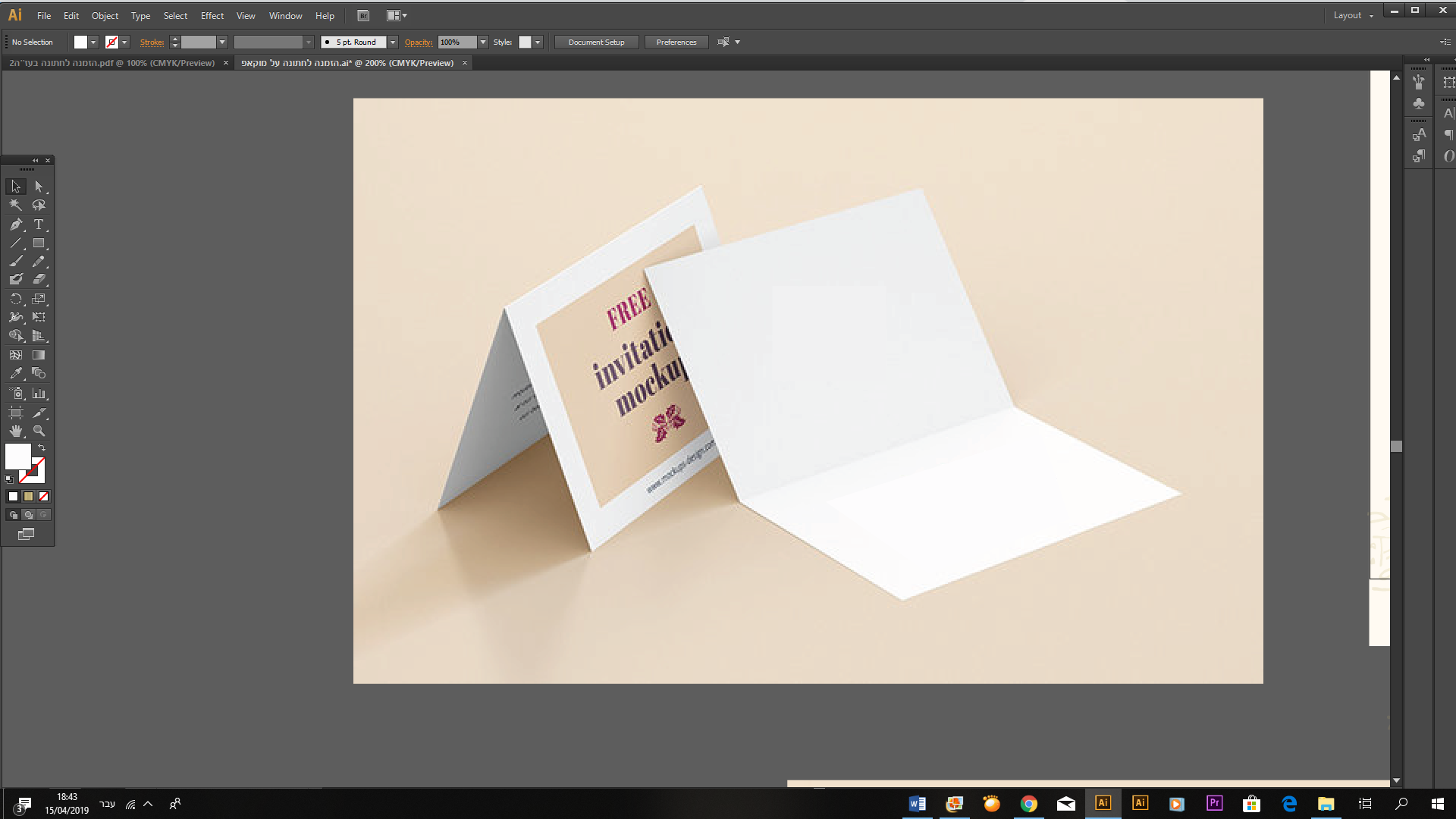Select the Pen tool

pyautogui.click(x=15, y=224)
